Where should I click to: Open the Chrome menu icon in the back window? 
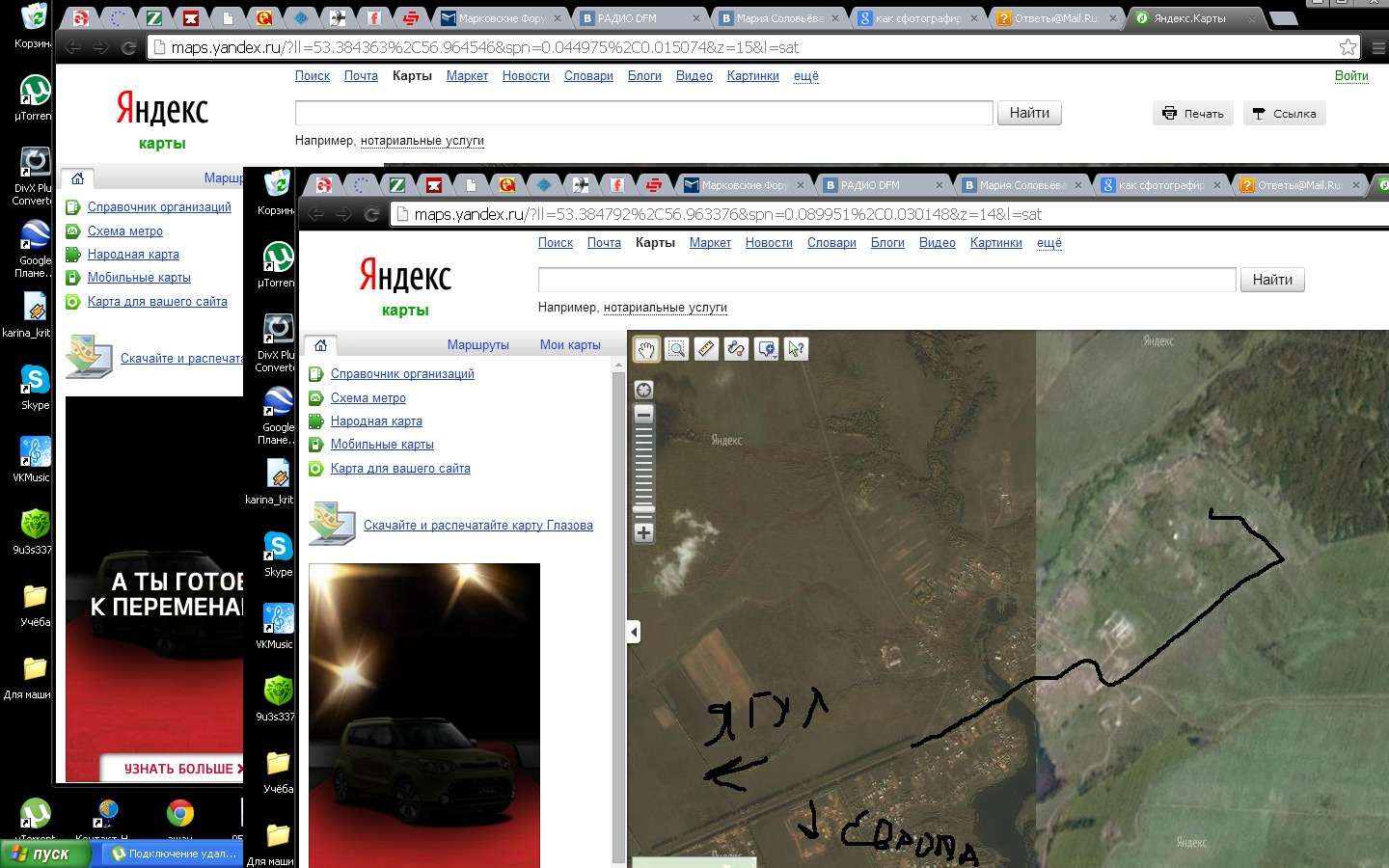point(1378,47)
